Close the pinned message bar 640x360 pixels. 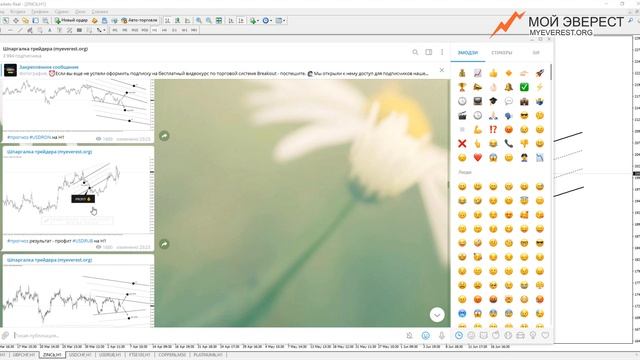tap(442, 70)
